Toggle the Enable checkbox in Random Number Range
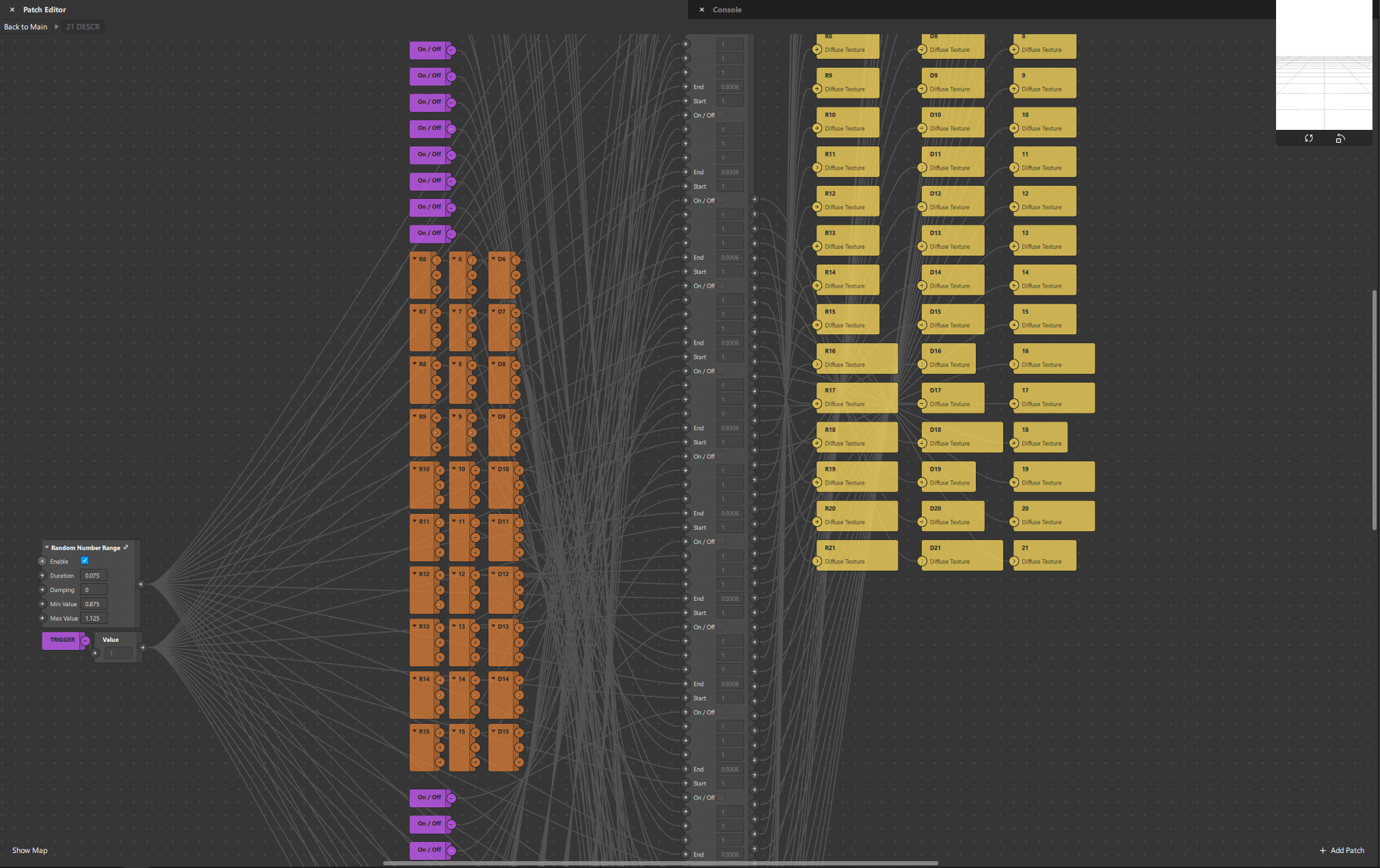This screenshot has height=868, width=1380. [x=85, y=560]
